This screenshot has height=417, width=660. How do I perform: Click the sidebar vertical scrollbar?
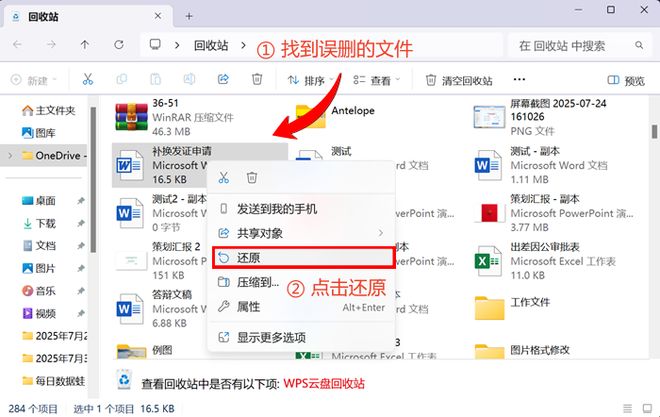point(93,180)
